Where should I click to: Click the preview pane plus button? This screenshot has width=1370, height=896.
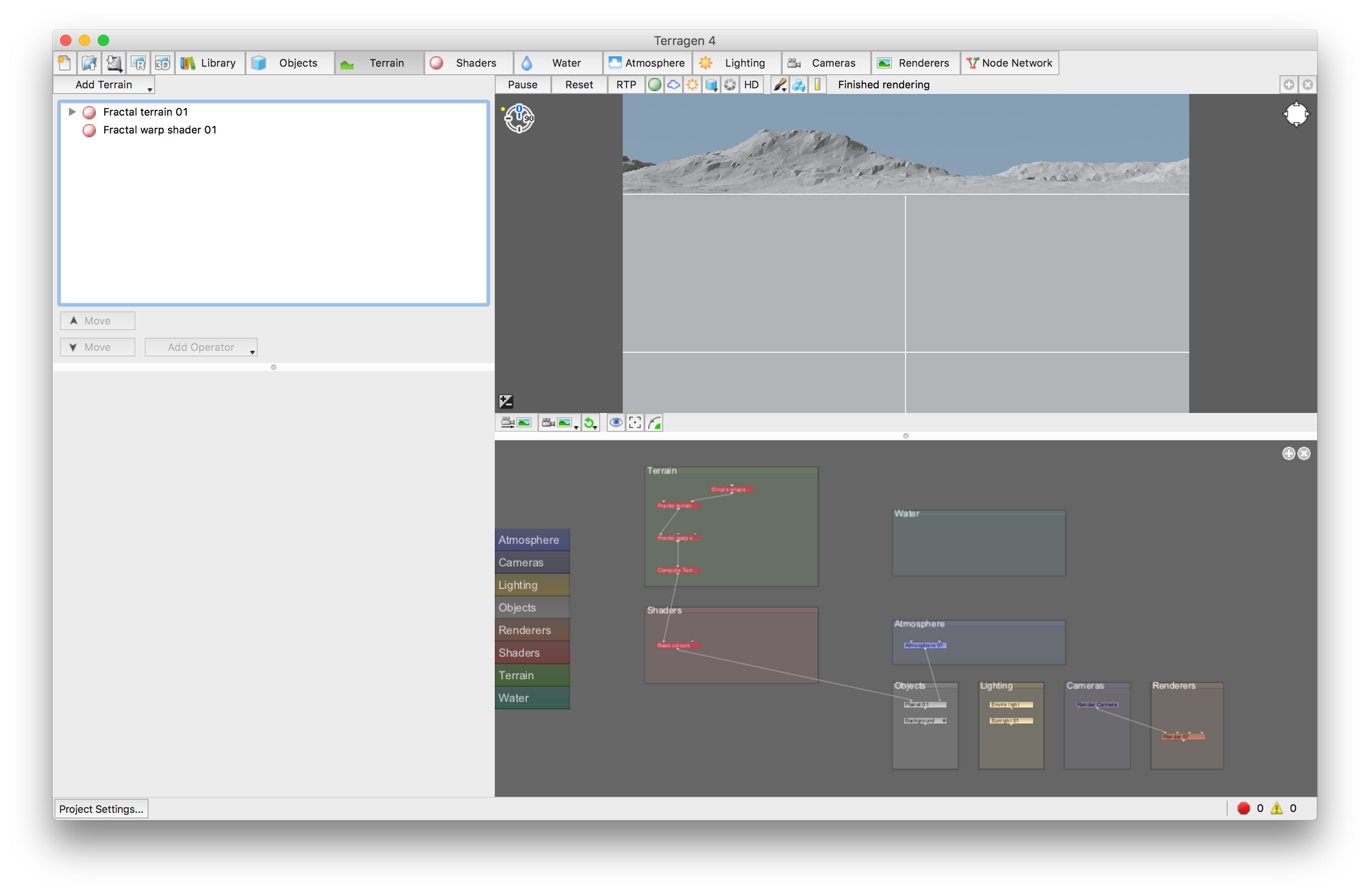coord(1288,84)
